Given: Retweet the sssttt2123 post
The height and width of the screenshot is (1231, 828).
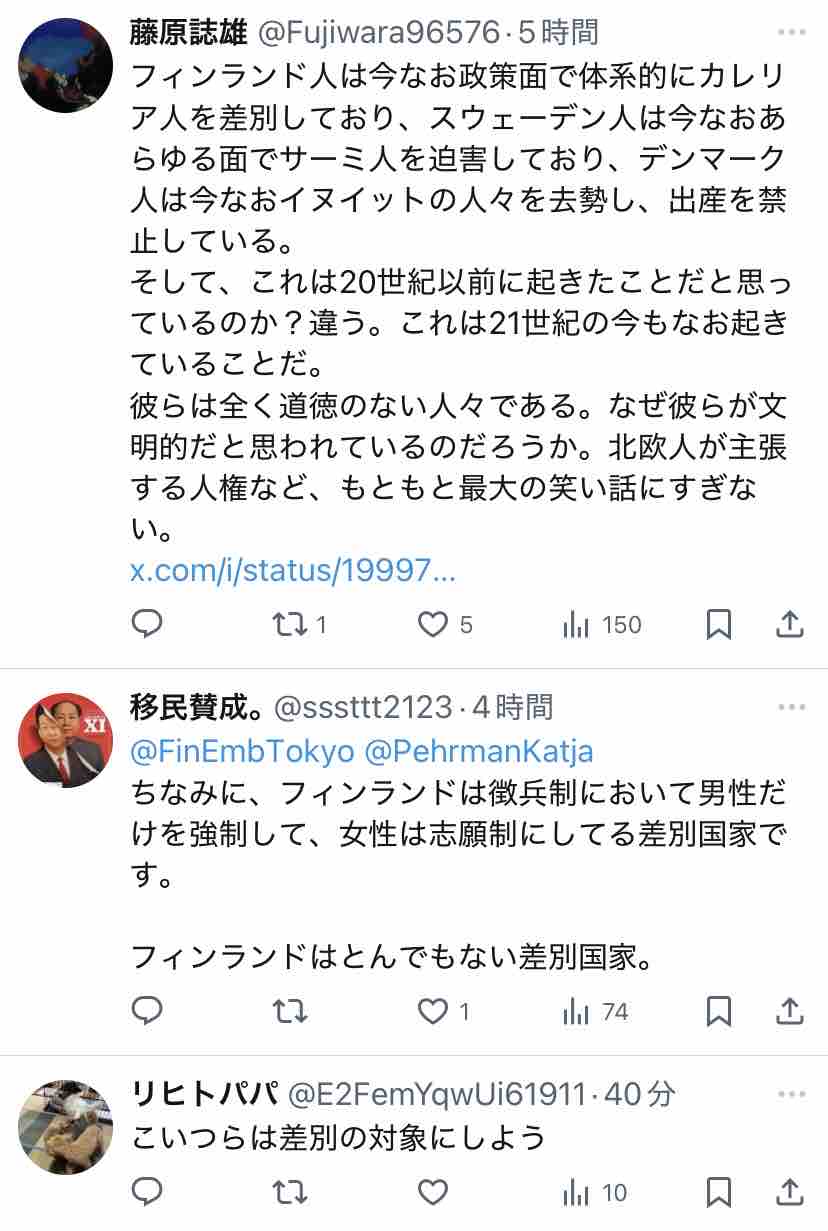Looking at the screenshot, I should click(x=290, y=1012).
